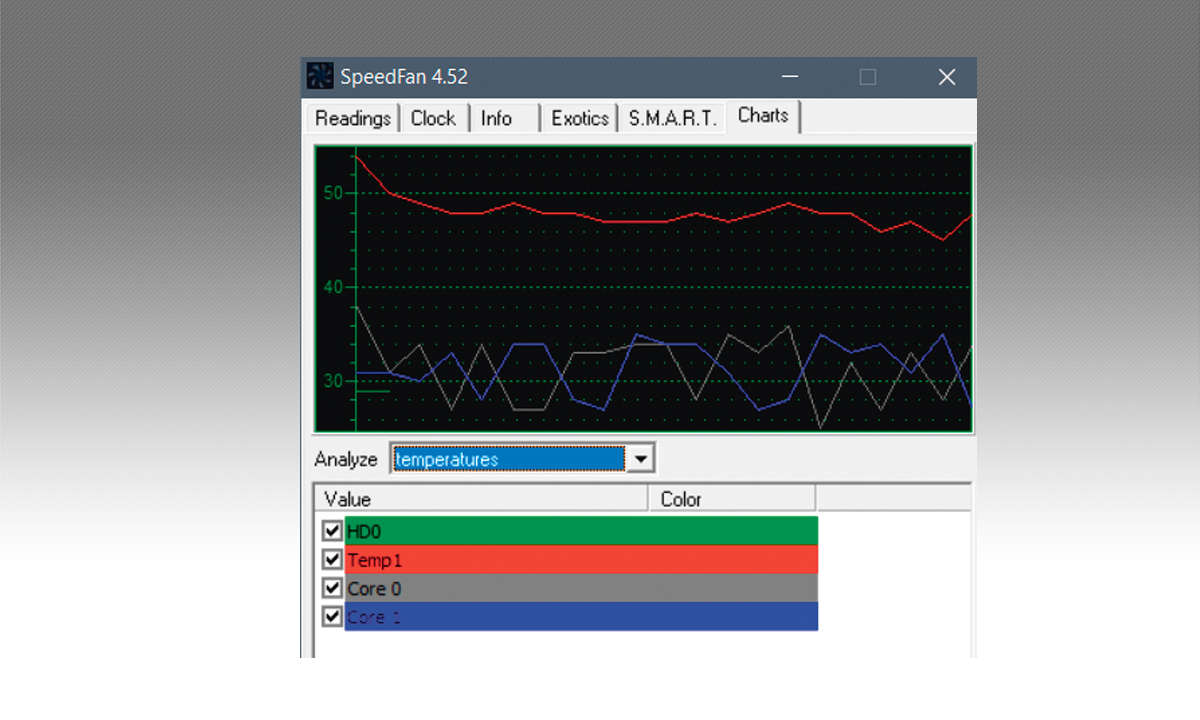Image resolution: width=1200 pixels, height=720 pixels.
Task: Maximize the SpeedFan window
Action: (868, 77)
